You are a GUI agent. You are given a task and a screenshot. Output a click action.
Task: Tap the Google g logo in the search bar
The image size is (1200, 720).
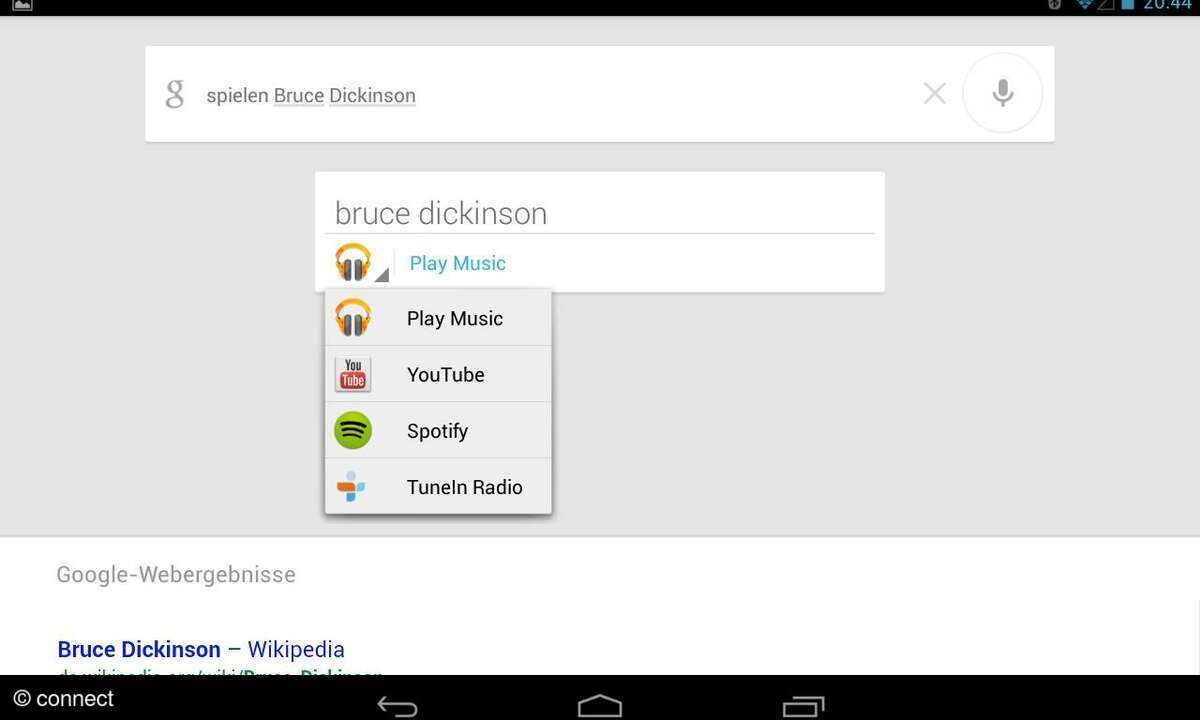pyautogui.click(x=175, y=95)
